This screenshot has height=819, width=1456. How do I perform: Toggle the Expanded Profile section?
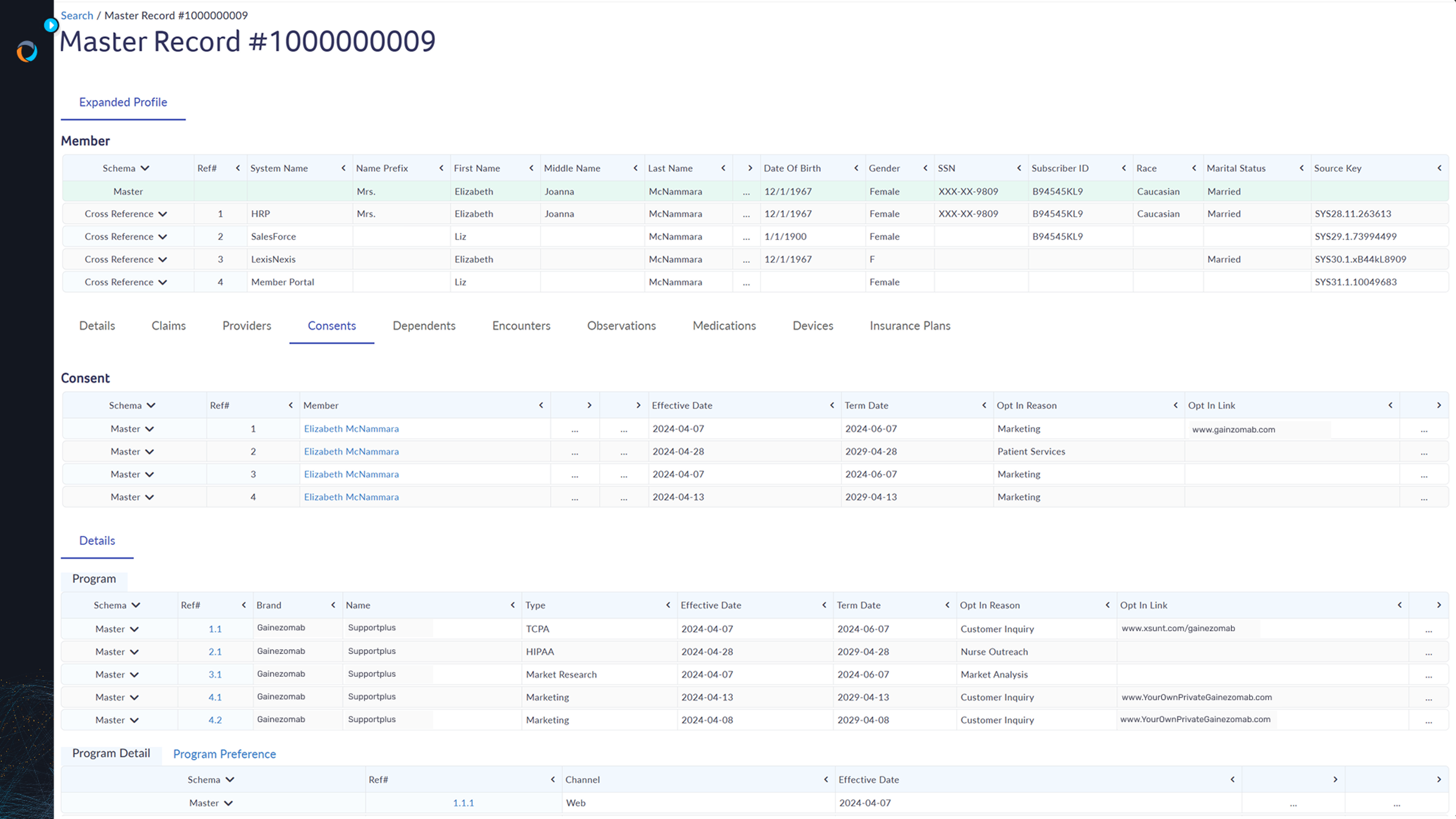[x=122, y=101]
